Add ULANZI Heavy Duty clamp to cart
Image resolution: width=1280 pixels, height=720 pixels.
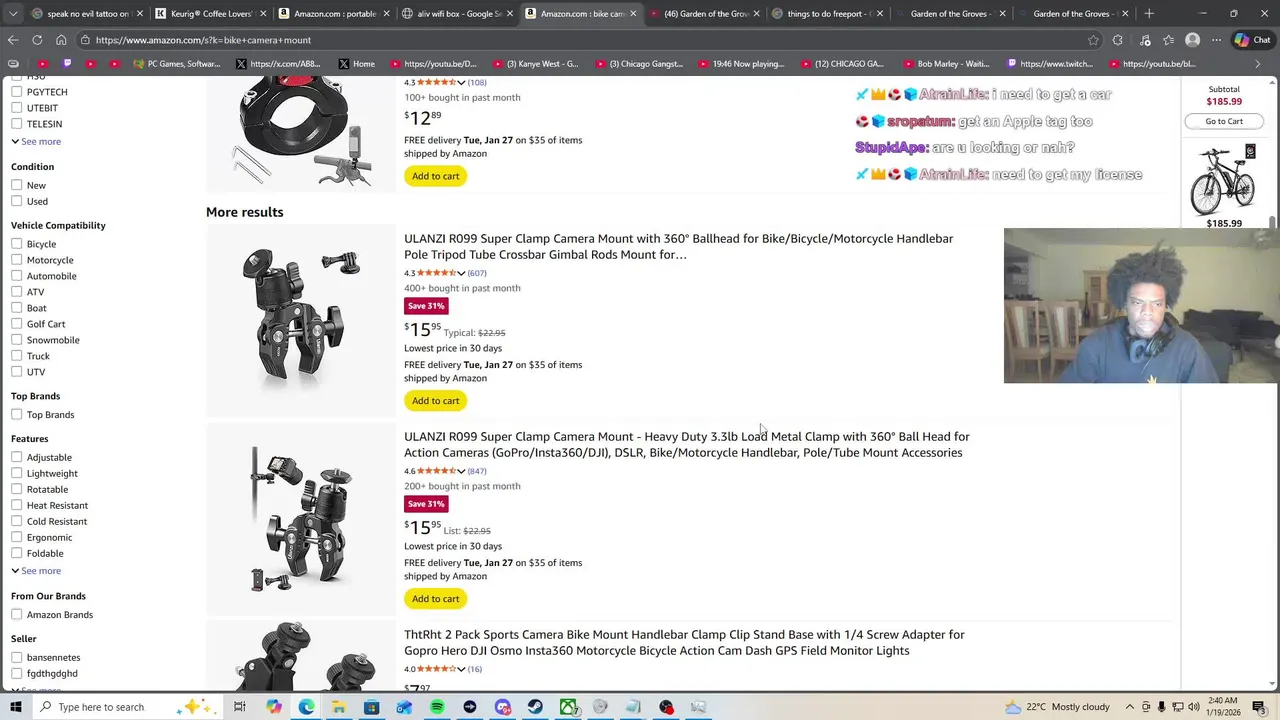coord(435,599)
